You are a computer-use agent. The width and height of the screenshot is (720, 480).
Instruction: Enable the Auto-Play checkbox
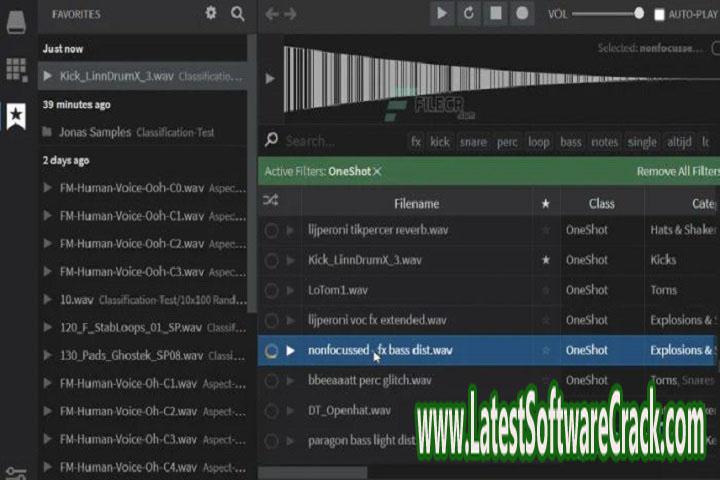(659, 14)
